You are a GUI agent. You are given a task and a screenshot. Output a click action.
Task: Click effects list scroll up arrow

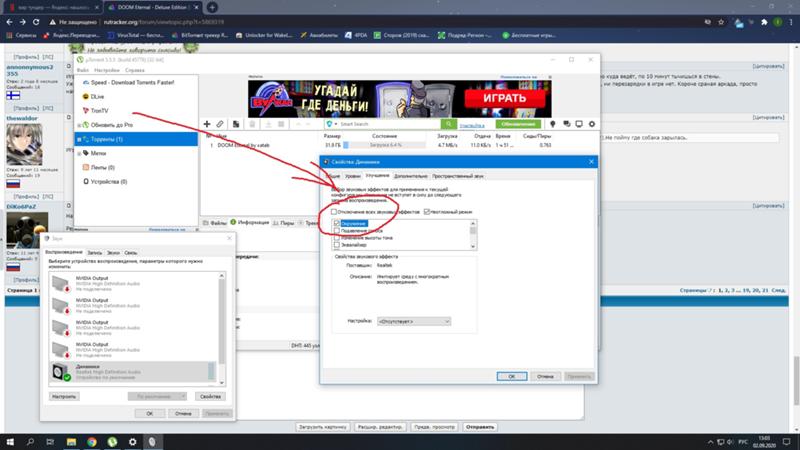tap(473, 223)
